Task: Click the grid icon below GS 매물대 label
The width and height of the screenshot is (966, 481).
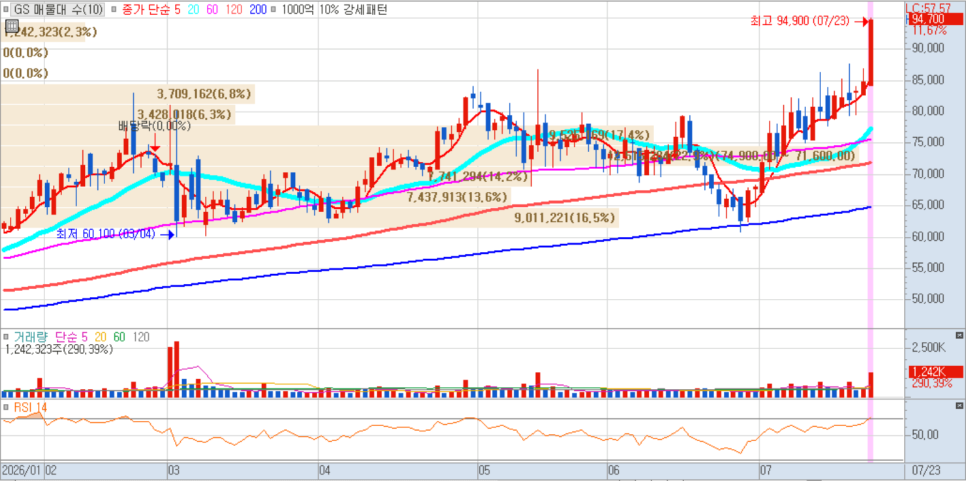Action: coord(11,25)
